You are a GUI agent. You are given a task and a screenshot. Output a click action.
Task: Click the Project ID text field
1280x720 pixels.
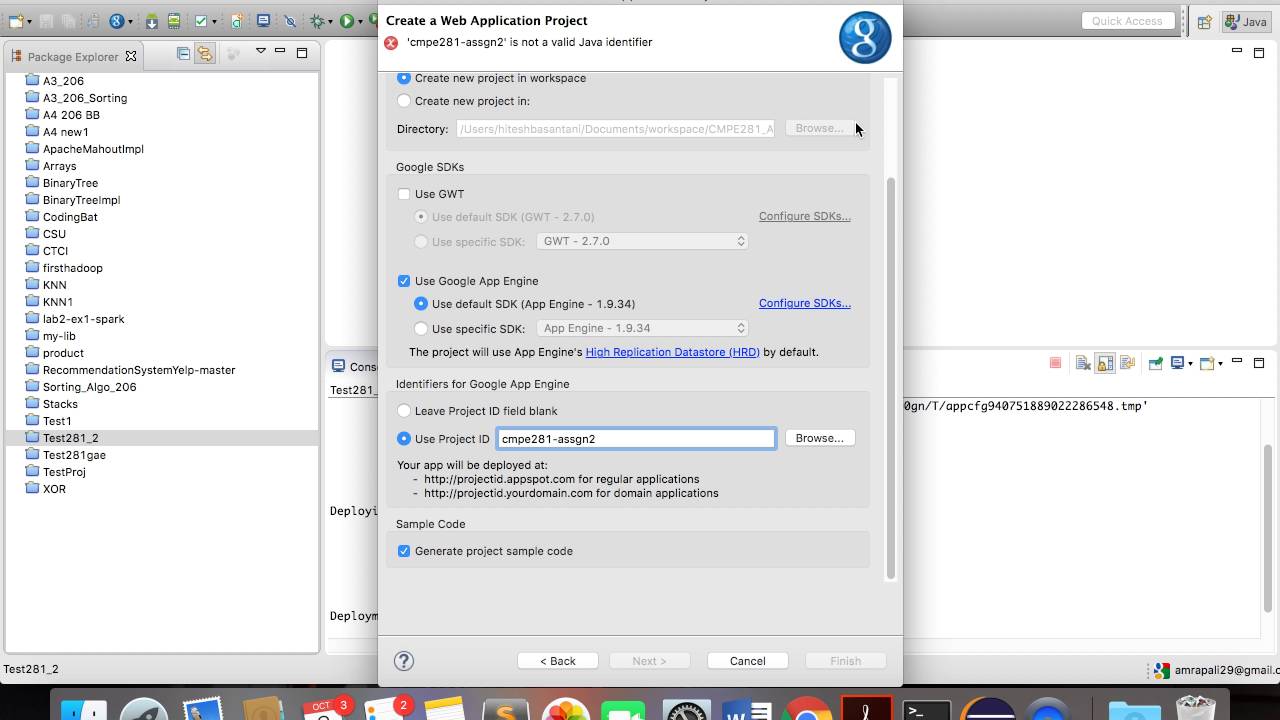coord(636,439)
